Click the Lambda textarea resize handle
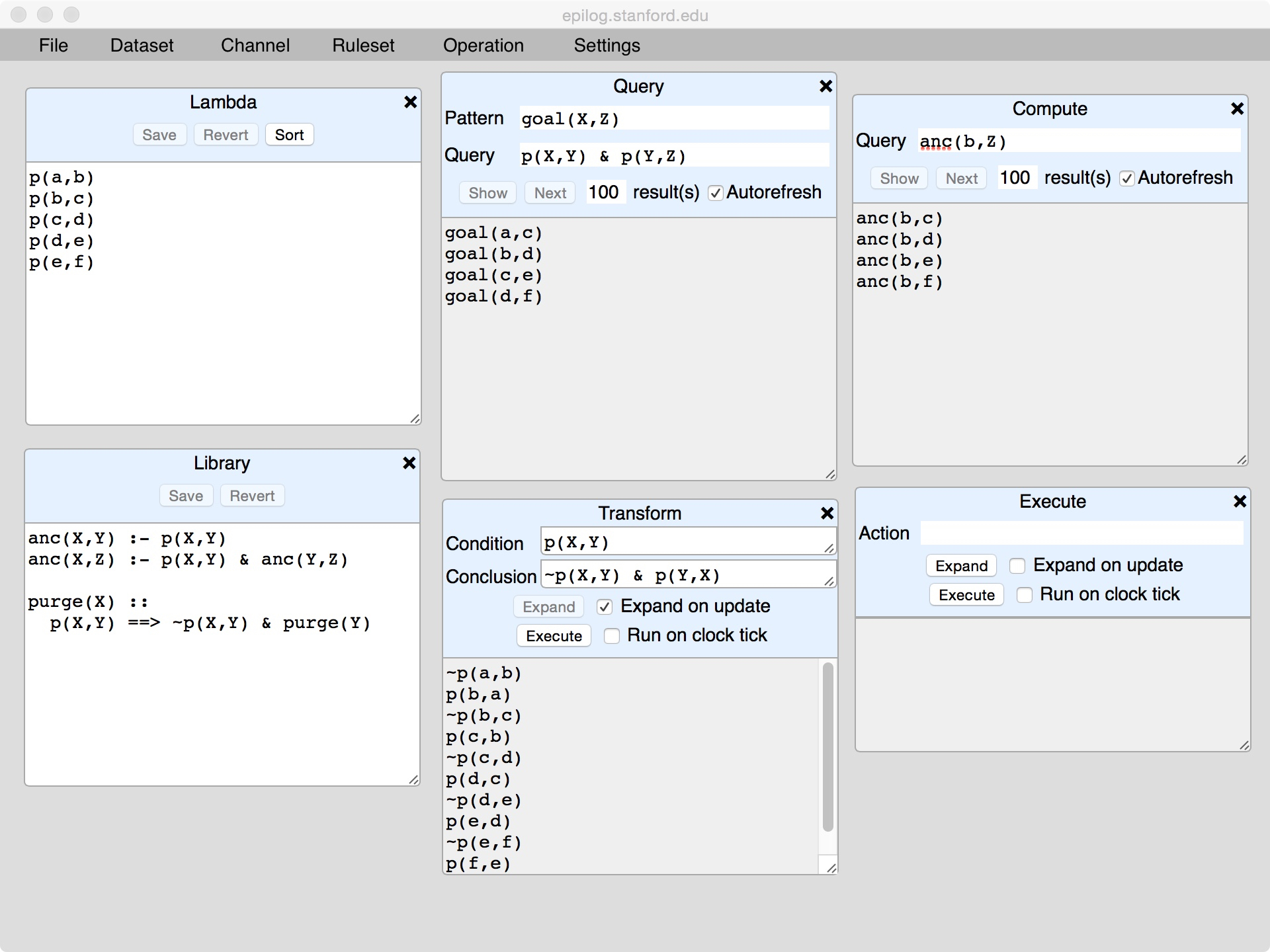1270x952 pixels. 415,418
